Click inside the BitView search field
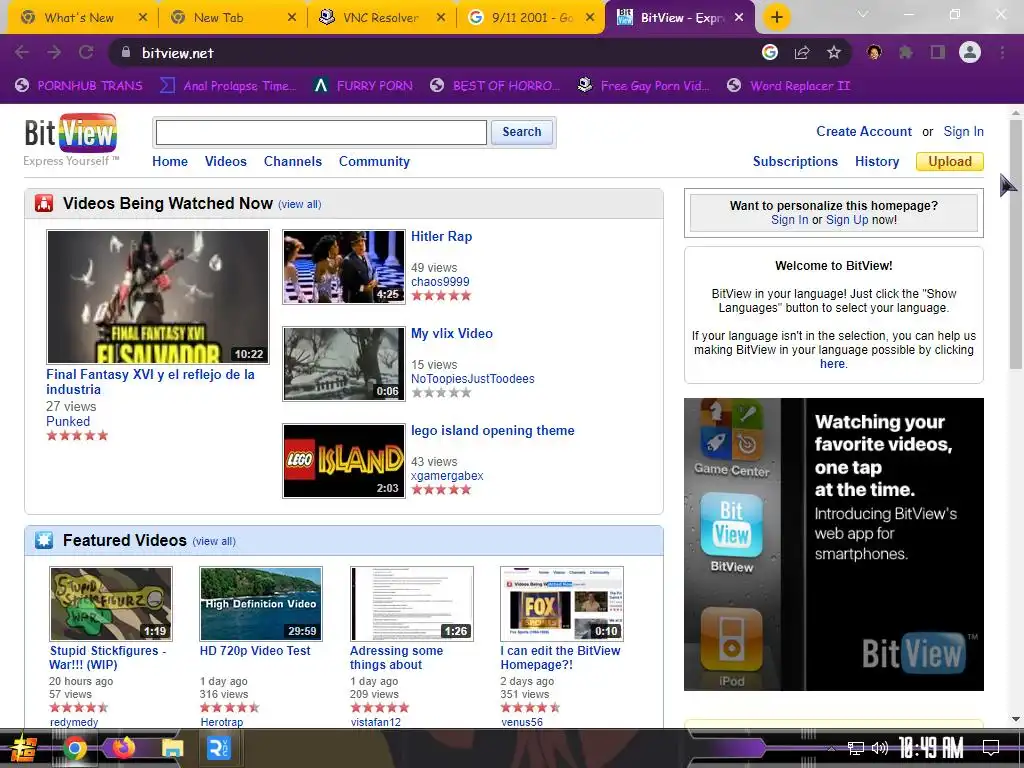1024x768 pixels. coord(321,132)
